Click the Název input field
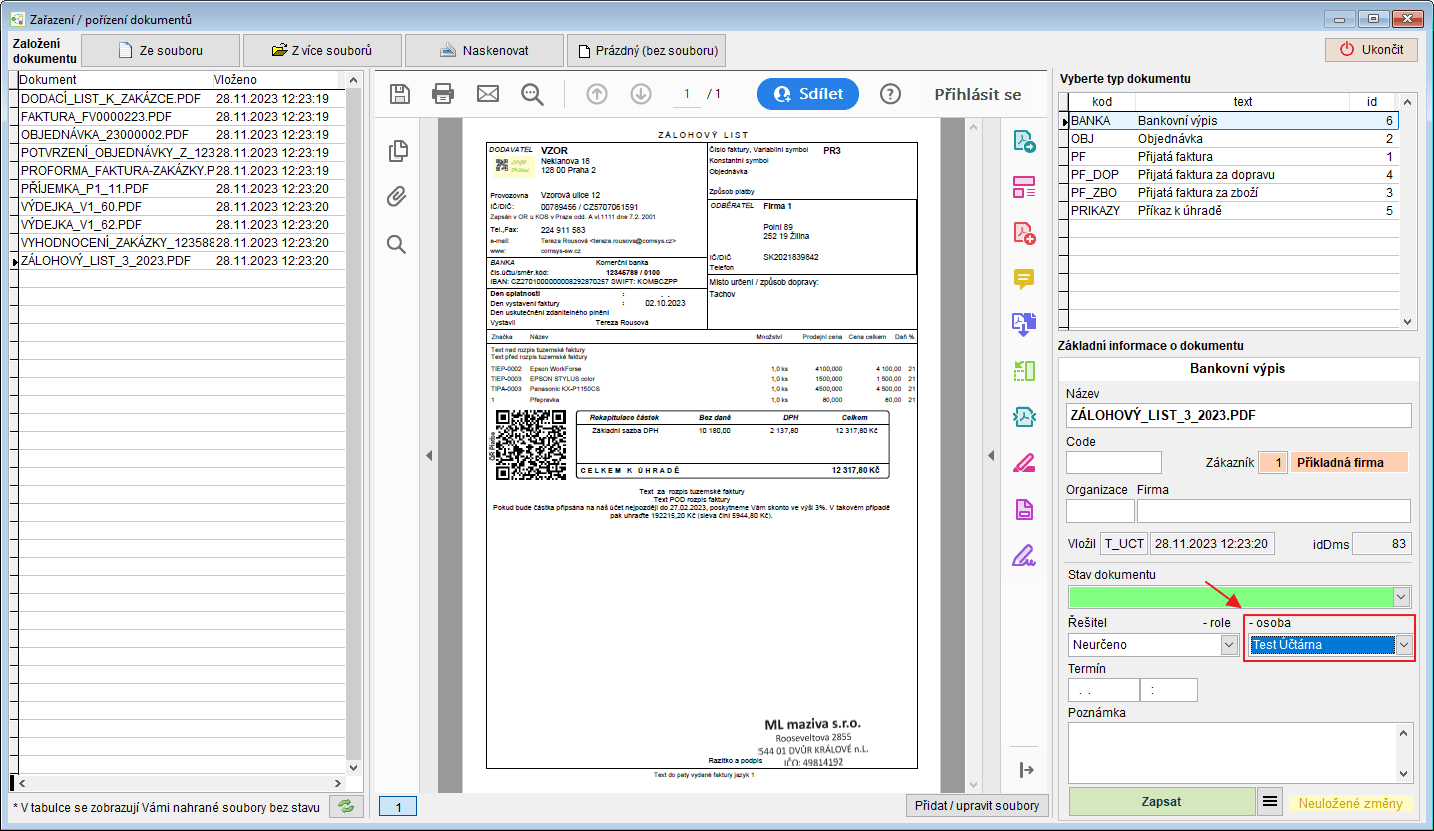This screenshot has width=1434, height=831. 1238,415
